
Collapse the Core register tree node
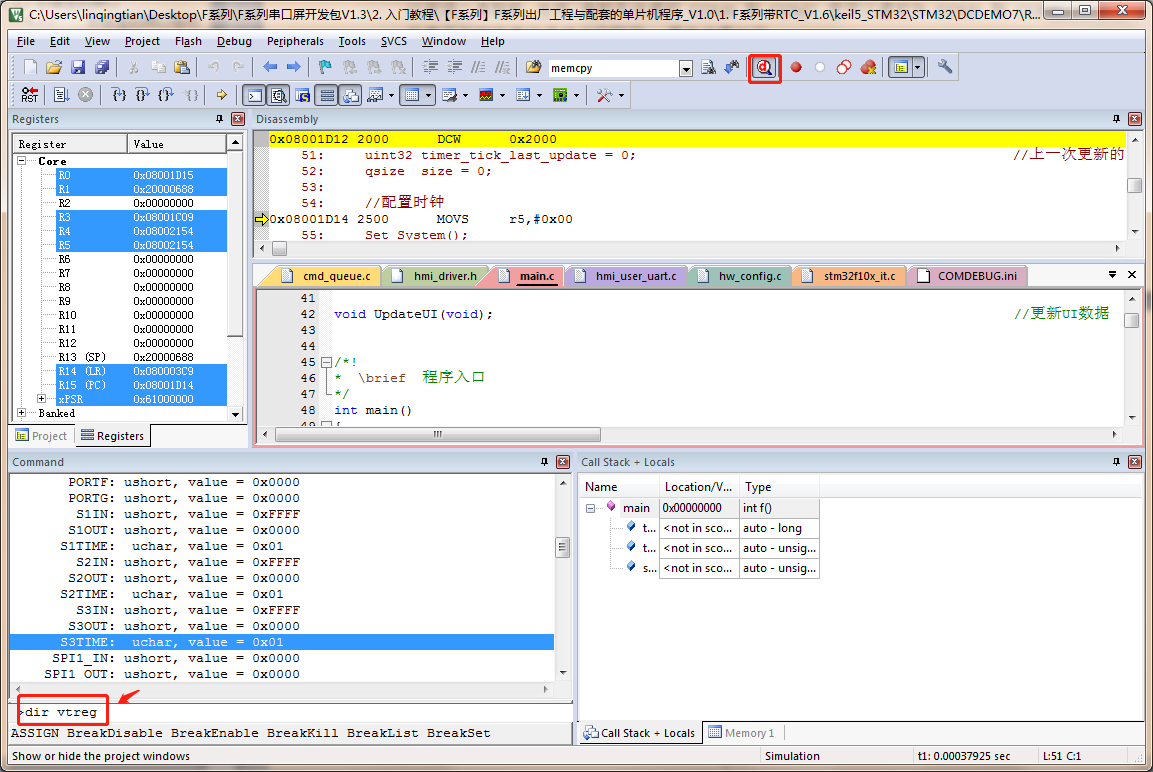point(23,161)
